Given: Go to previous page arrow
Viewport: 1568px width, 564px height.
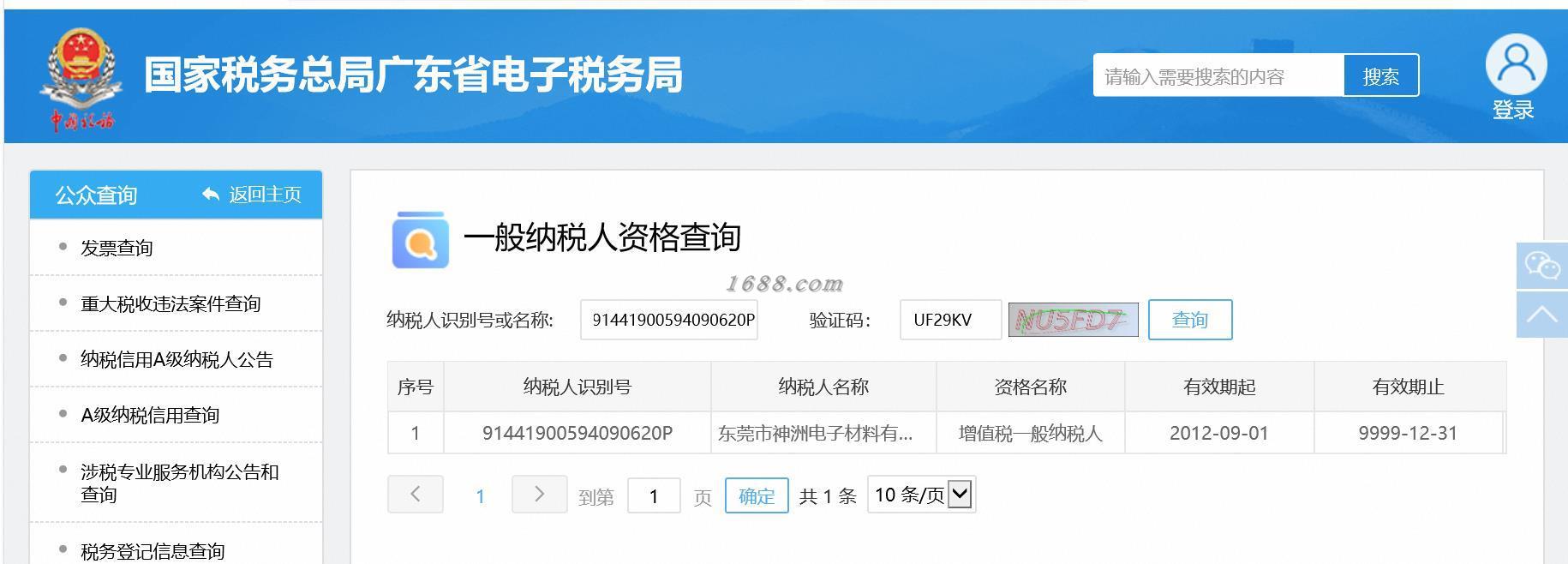Looking at the screenshot, I should pos(416,494).
